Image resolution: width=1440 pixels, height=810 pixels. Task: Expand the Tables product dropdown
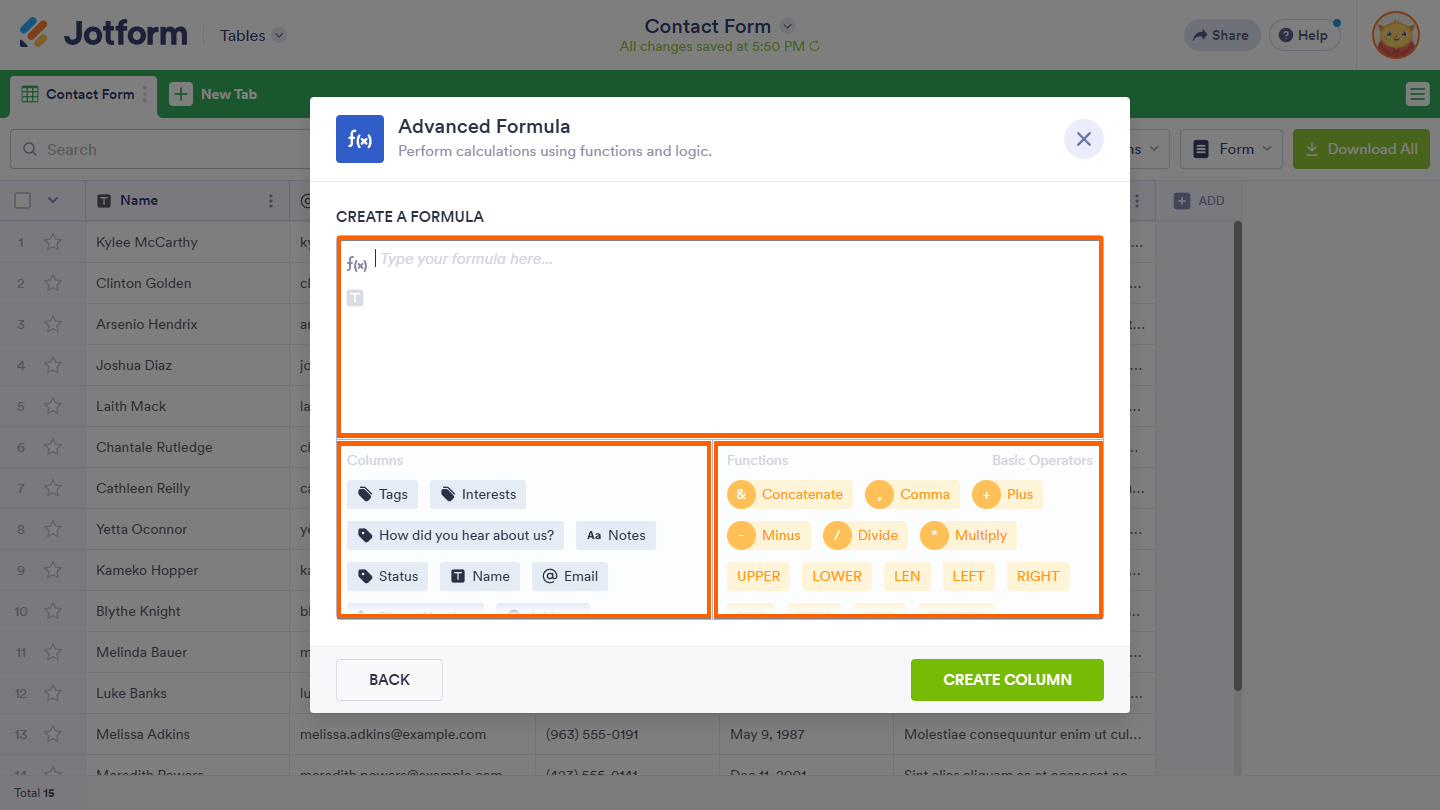(x=253, y=35)
